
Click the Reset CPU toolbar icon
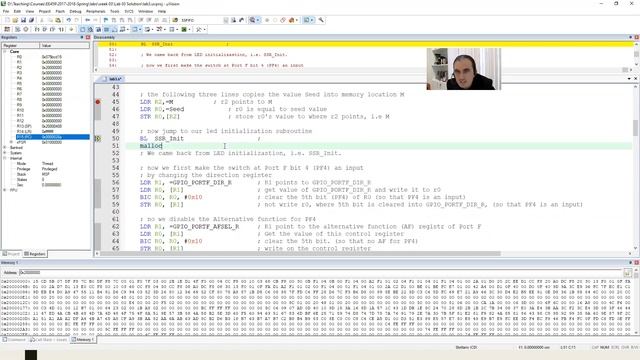click(x=7, y=29)
